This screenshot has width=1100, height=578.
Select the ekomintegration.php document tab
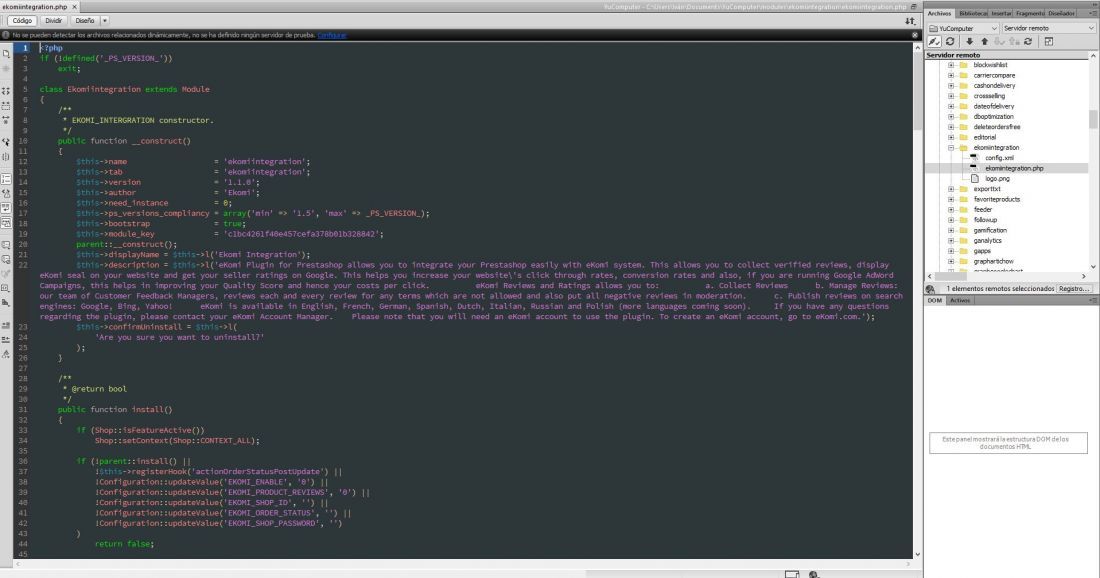click(x=34, y=6)
